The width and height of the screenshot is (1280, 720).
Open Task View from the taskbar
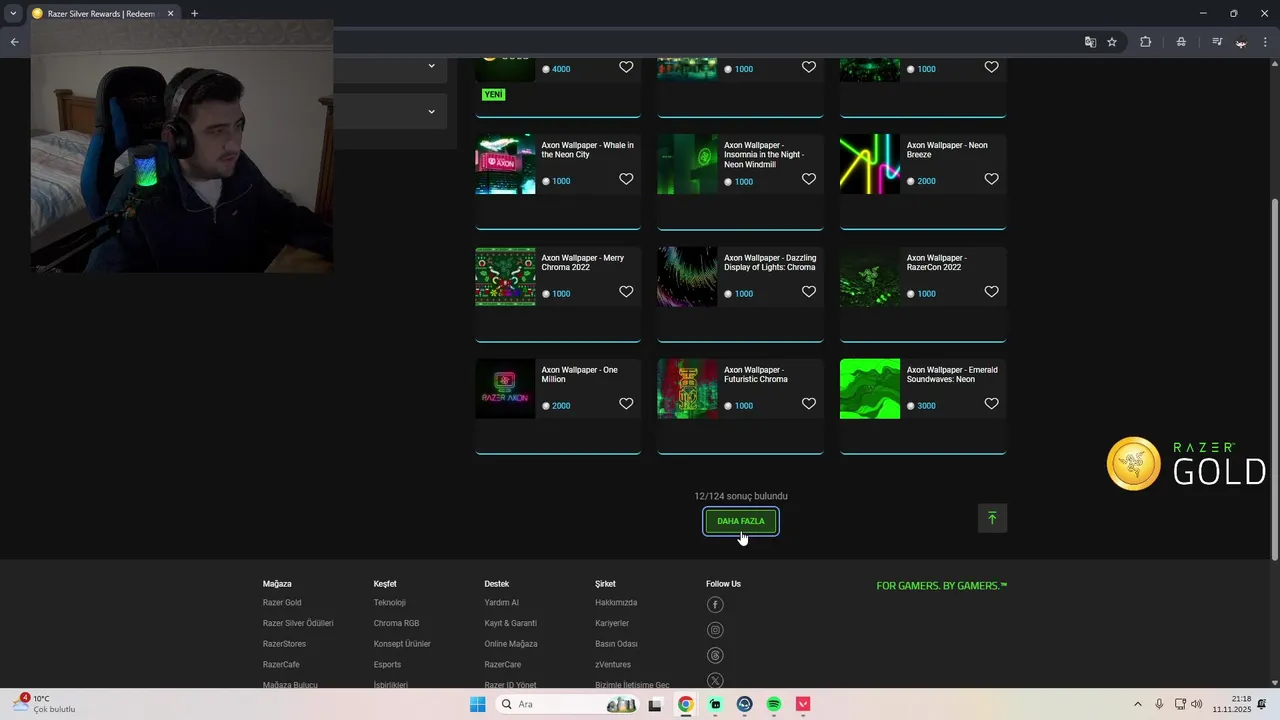(x=655, y=704)
